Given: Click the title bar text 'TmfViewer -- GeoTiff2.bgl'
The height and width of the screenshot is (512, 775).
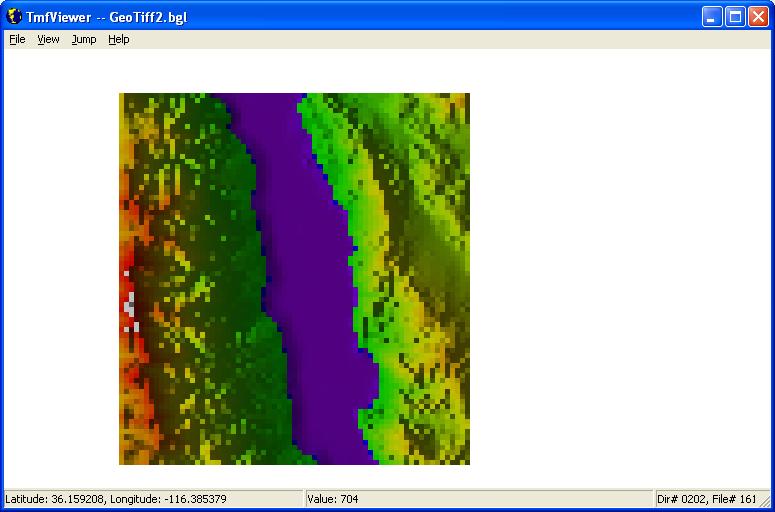Looking at the screenshot, I should tap(107, 17).
